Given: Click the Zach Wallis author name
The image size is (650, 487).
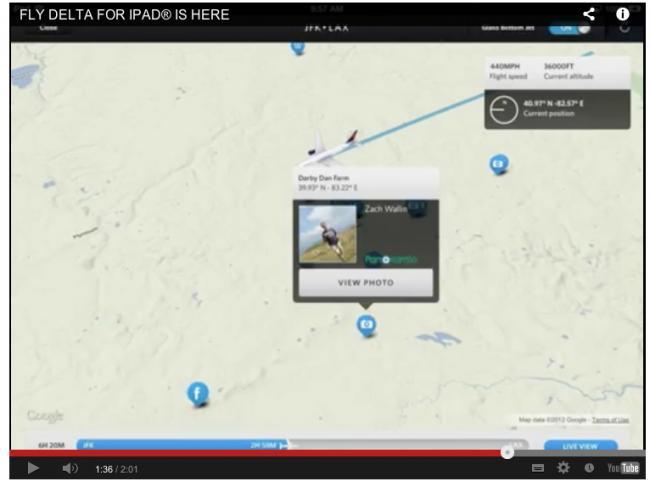Looking at the screenshot, I should (386, 209).
